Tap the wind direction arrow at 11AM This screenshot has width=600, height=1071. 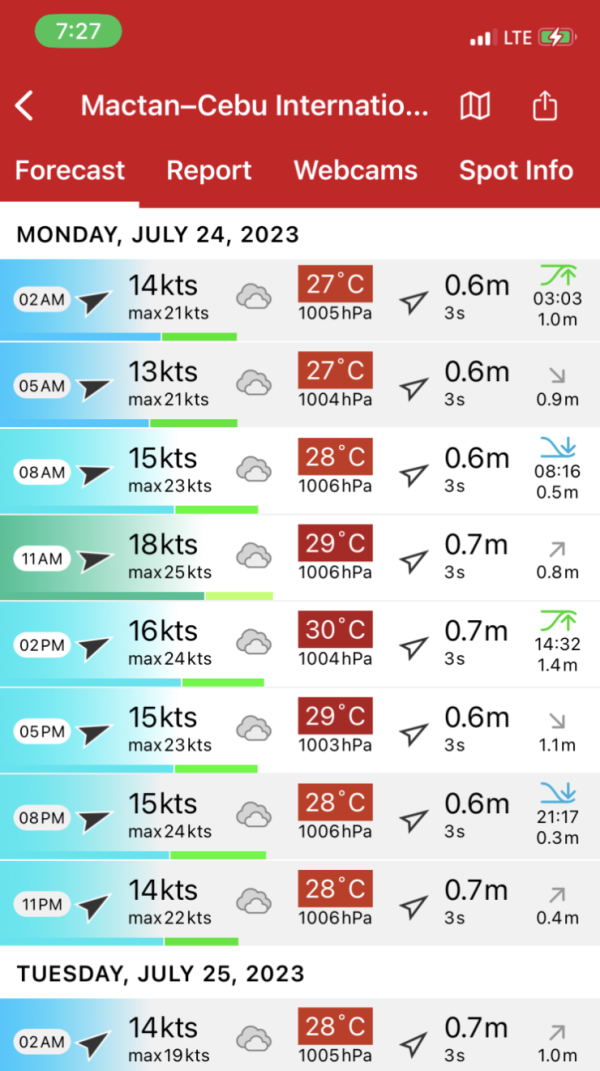click(96, 559)
